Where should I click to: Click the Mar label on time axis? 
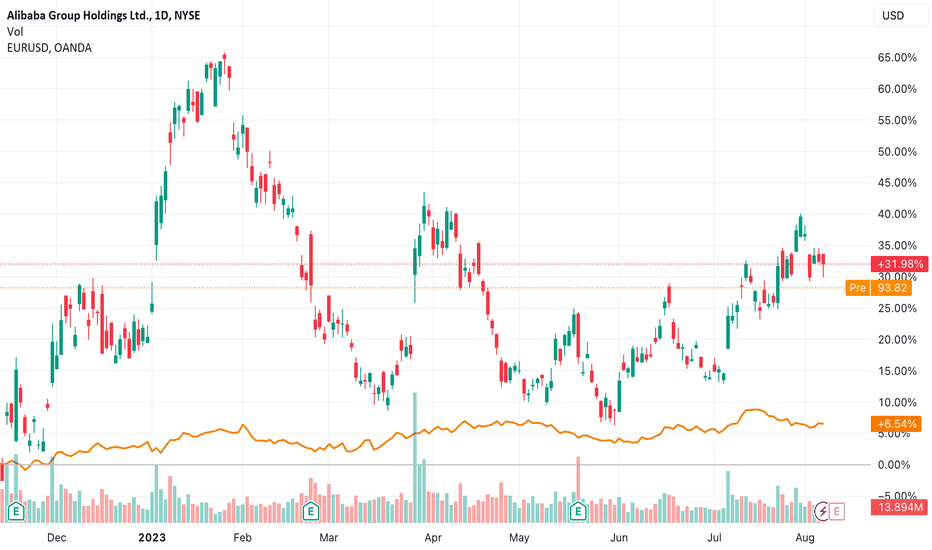(329, 538)
